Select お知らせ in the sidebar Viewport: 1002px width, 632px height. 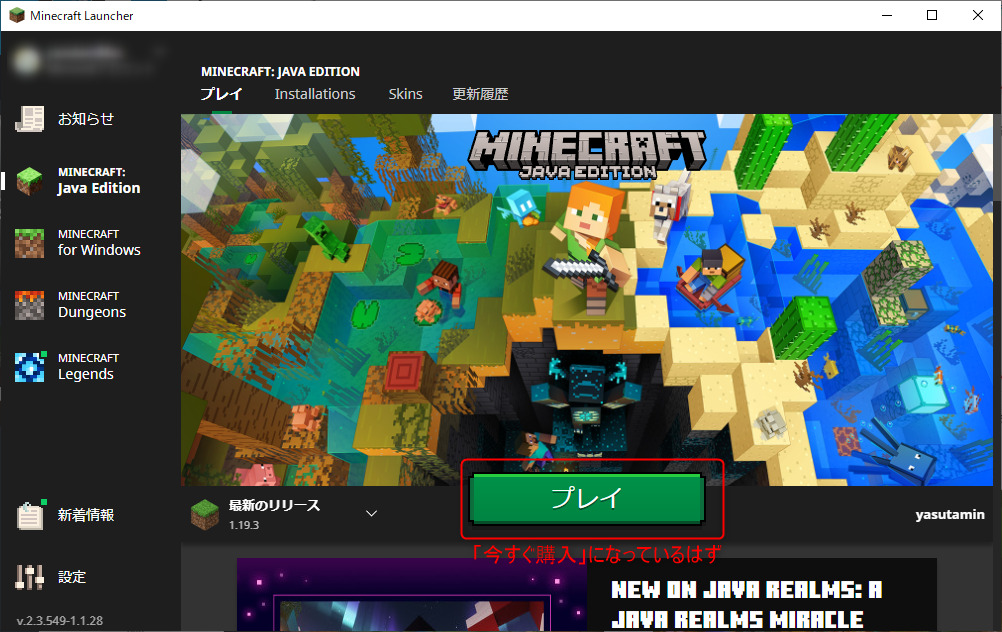(86, 119)
